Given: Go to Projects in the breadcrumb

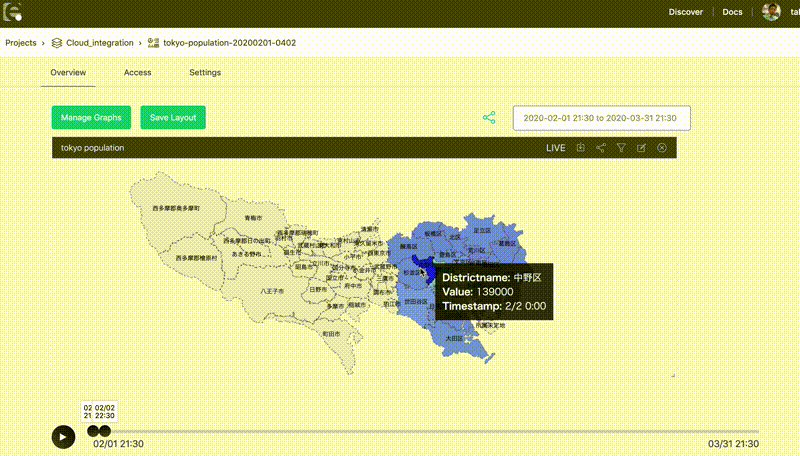Looking at the screenshot, I should [21, 43].
